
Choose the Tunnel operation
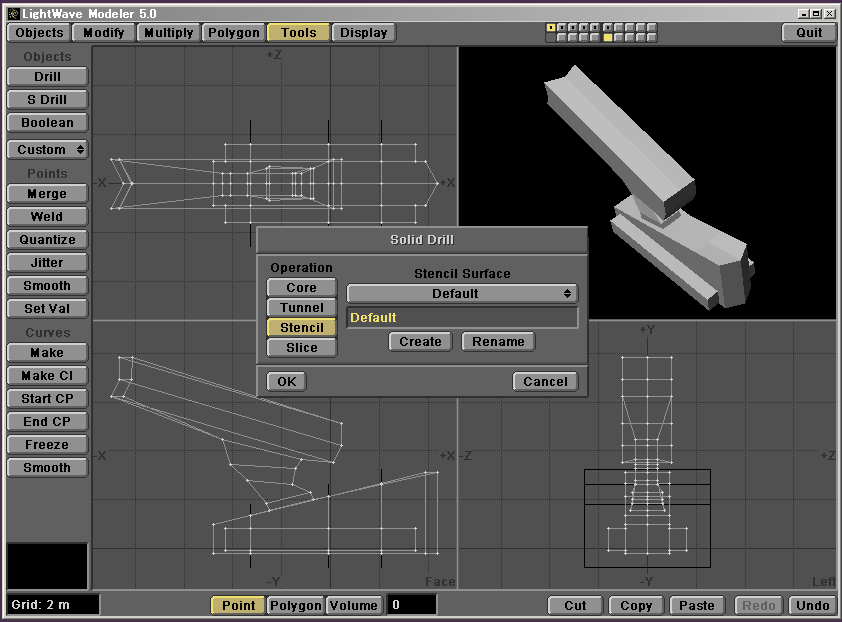[301, 308]
